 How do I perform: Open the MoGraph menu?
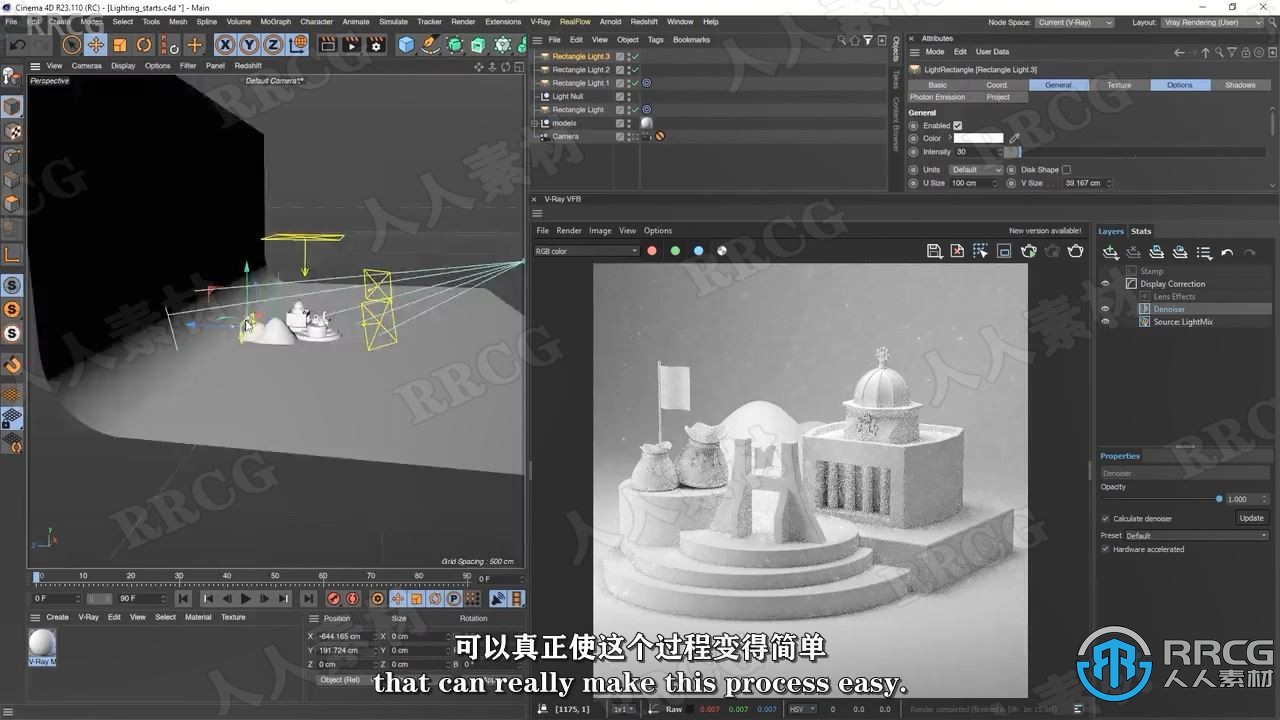275,21
